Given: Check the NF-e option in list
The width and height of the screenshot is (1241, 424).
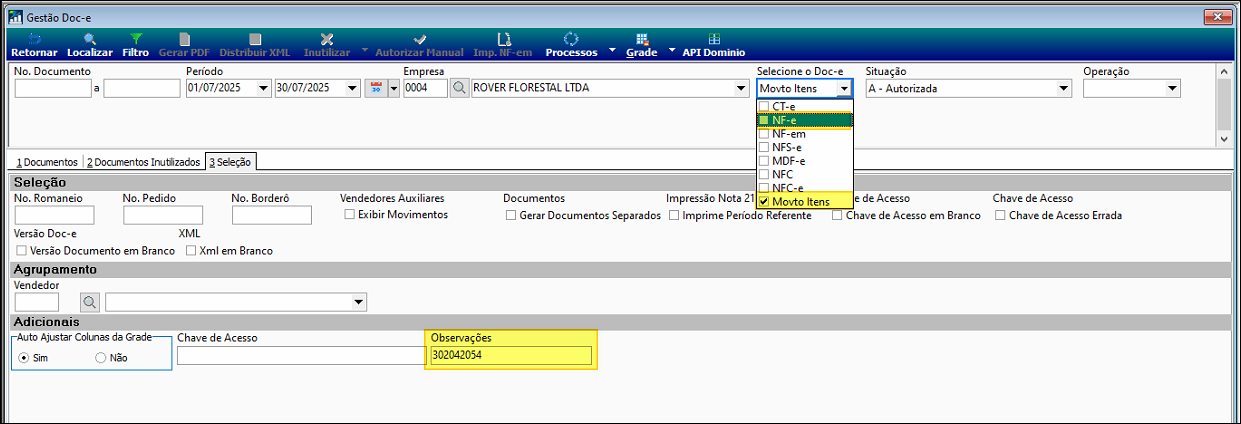Looking at the screenshot, I should point(765,120).
